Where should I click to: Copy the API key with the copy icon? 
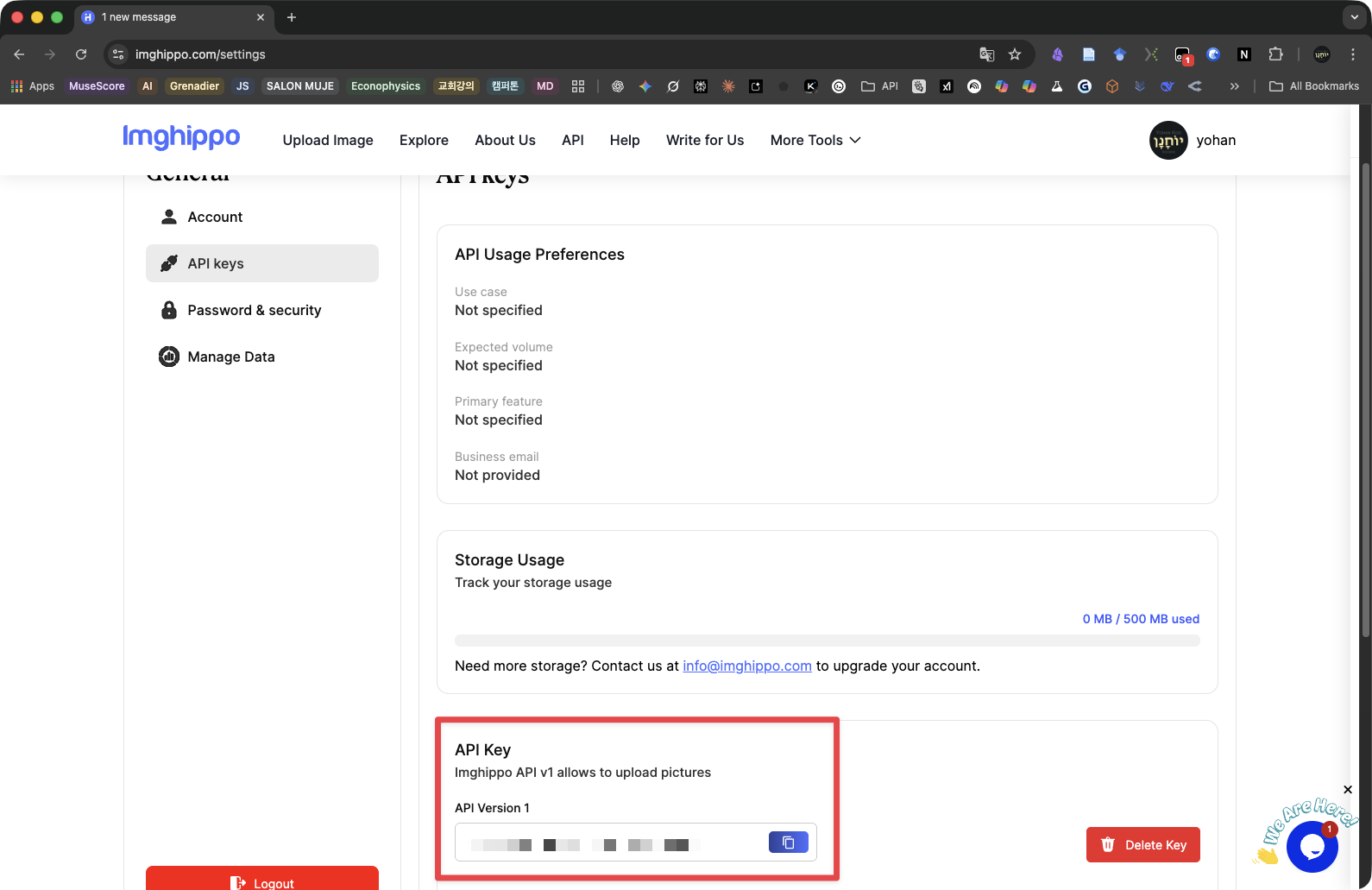tap(789, 842)
